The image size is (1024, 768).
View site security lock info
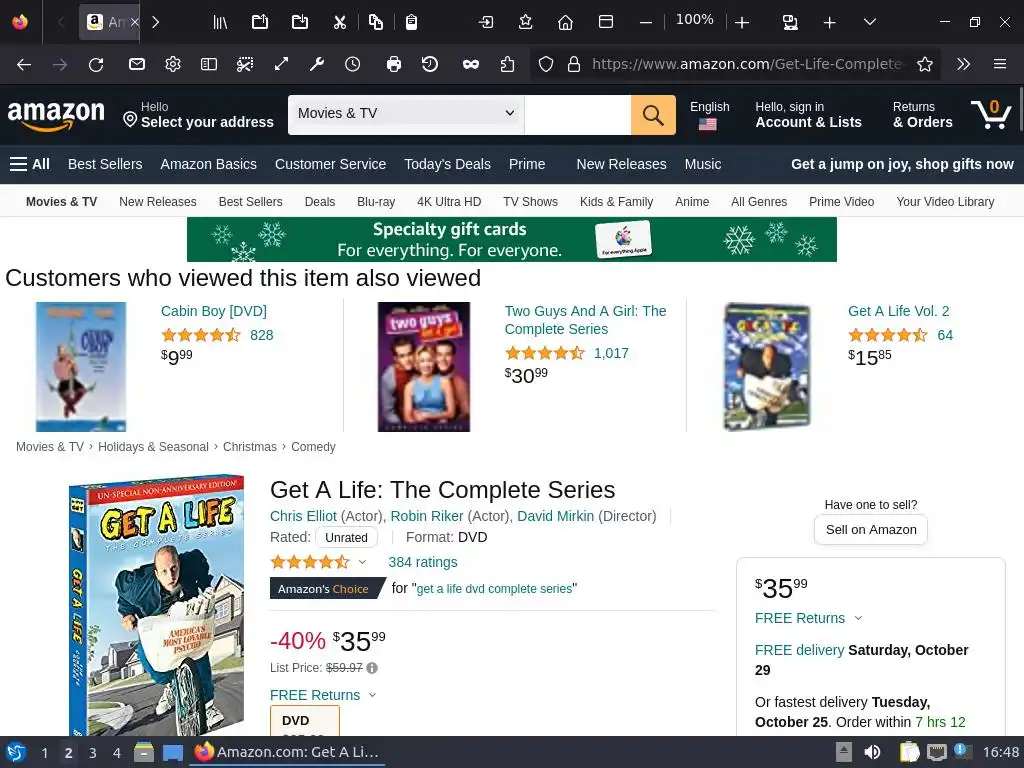tap(574, 64)
